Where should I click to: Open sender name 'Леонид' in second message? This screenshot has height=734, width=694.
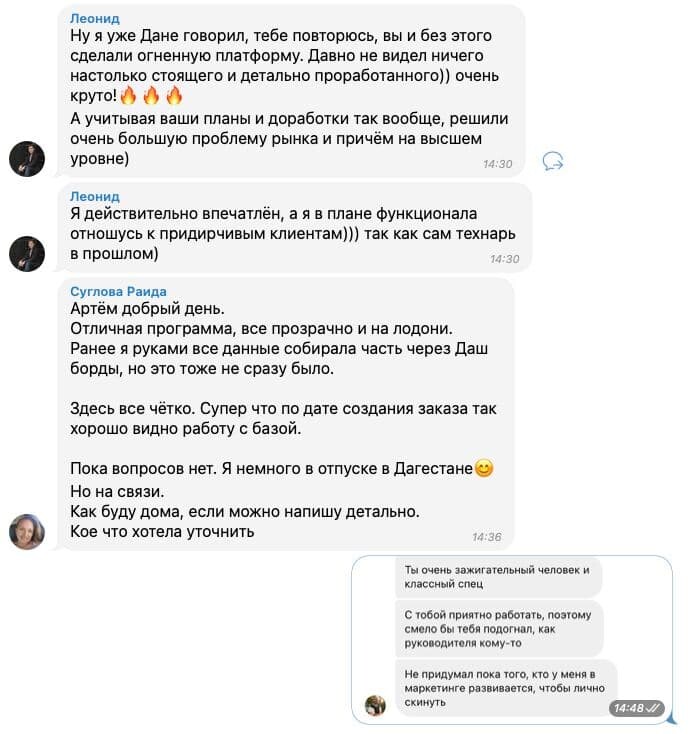coord(95,196)
